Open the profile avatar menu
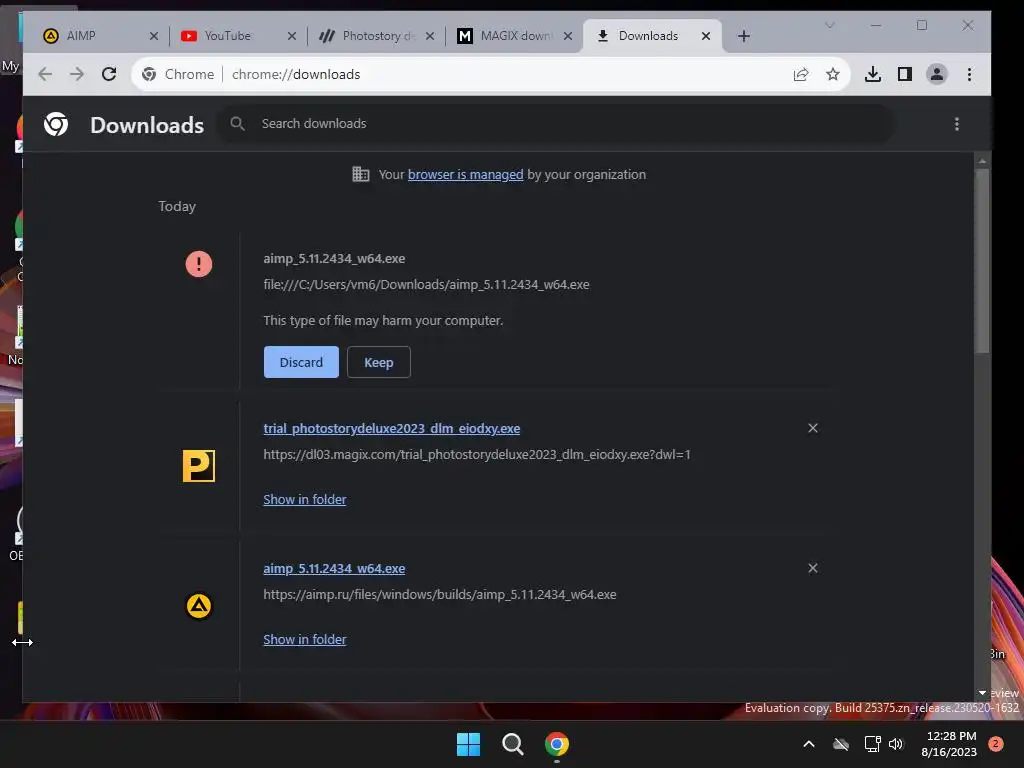Viewport: 1024px width, 768px height. (936, 74)
